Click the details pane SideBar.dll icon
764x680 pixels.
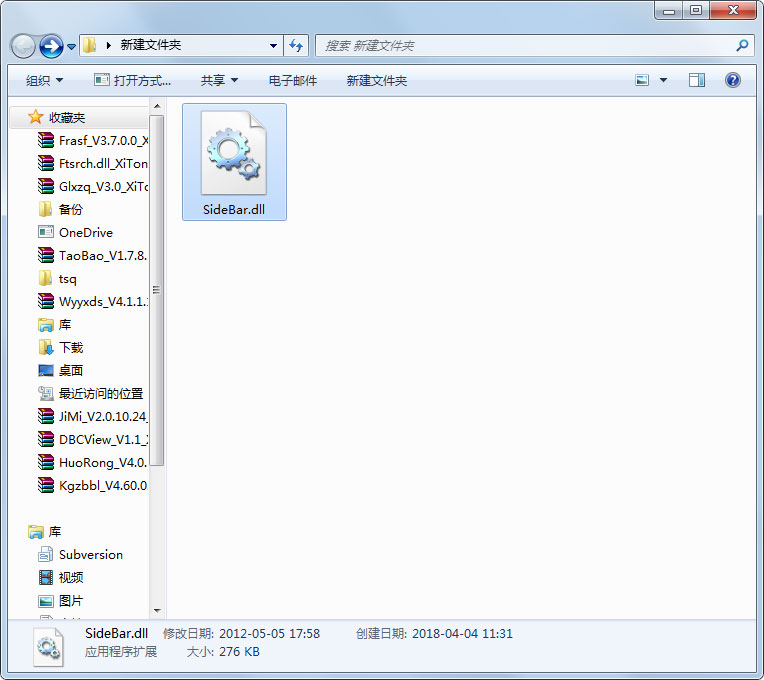[x=48, y=647]
